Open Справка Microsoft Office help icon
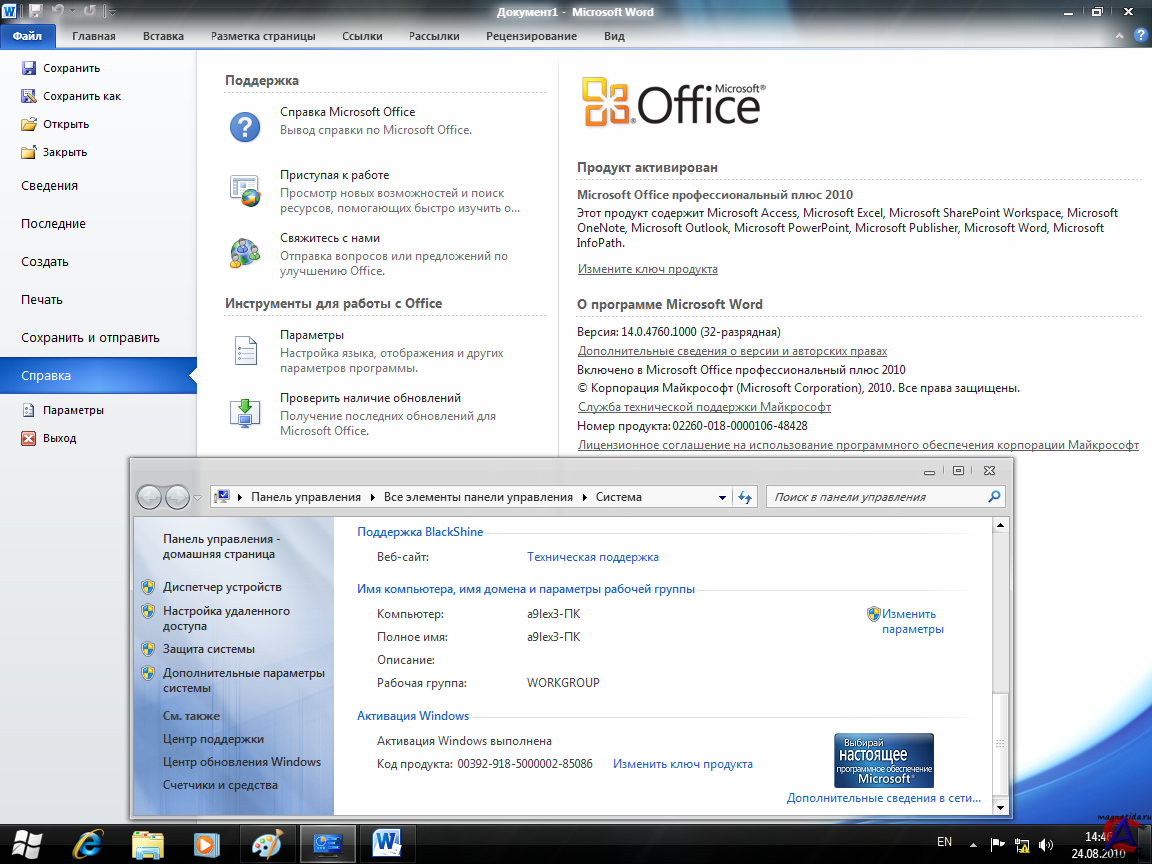The width and height of the screenshot is (1152, 864). pyautogui.click(x=245, y=126)
